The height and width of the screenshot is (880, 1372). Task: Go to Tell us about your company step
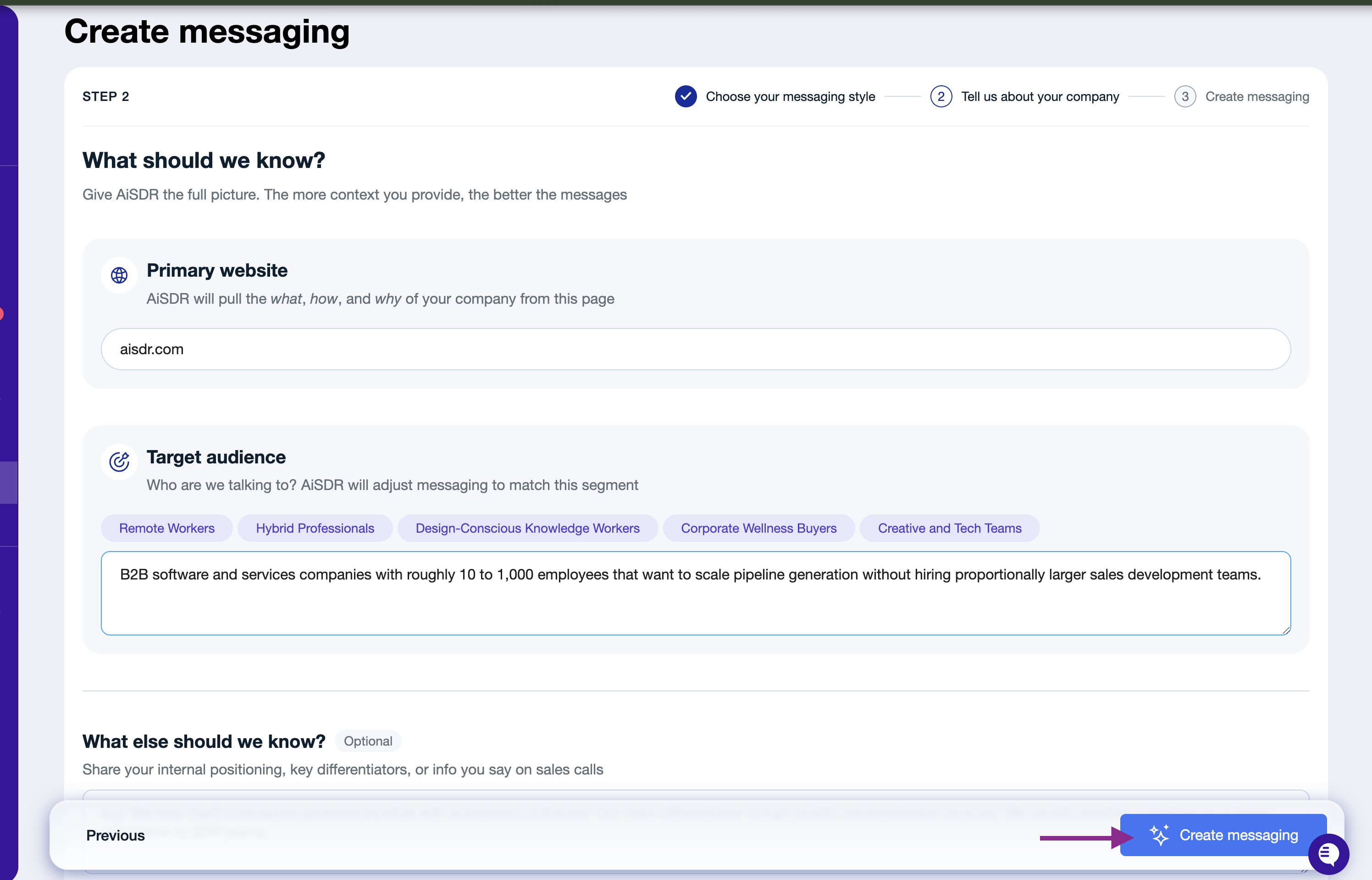click(1040, 96)
